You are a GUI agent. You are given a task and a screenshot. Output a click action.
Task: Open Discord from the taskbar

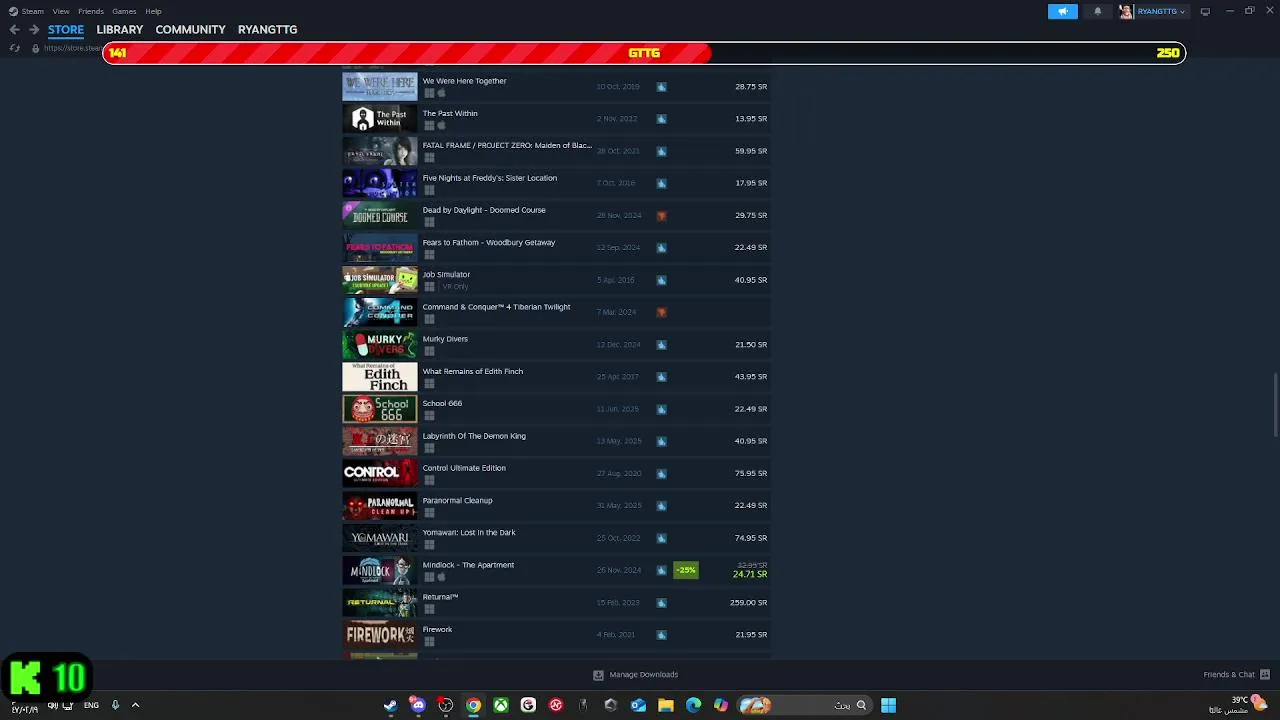click(418, 705)
